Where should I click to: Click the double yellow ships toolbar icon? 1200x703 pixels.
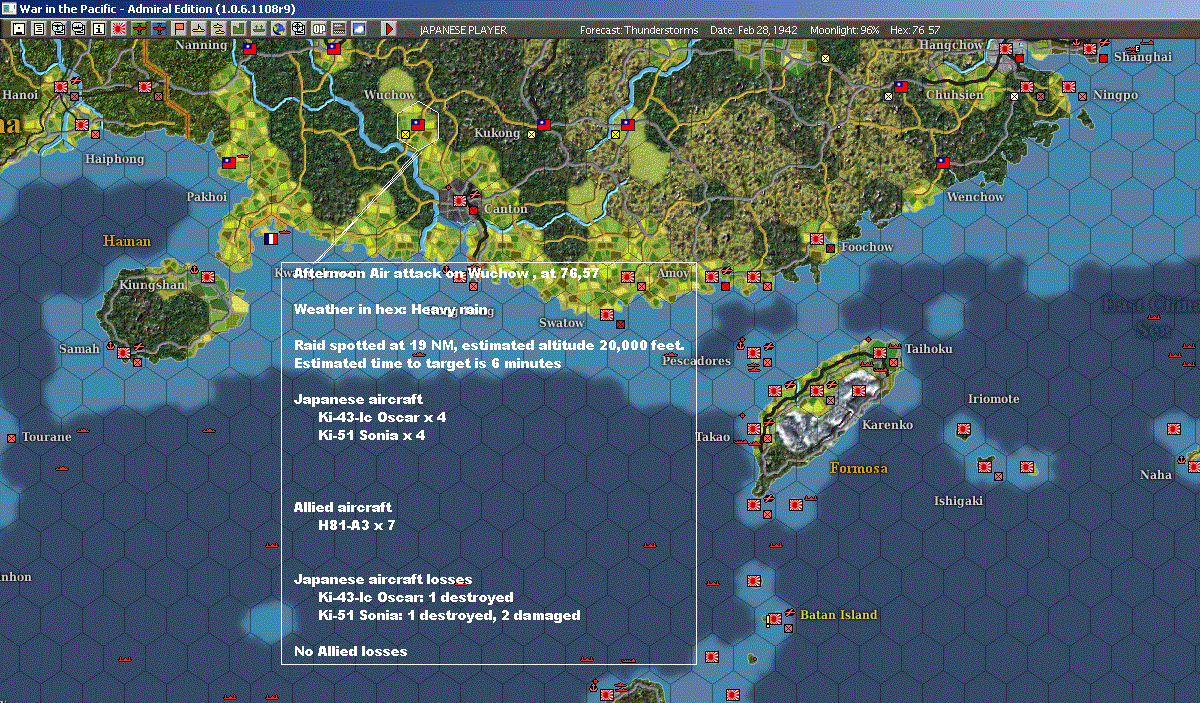(x=219, y=29)
